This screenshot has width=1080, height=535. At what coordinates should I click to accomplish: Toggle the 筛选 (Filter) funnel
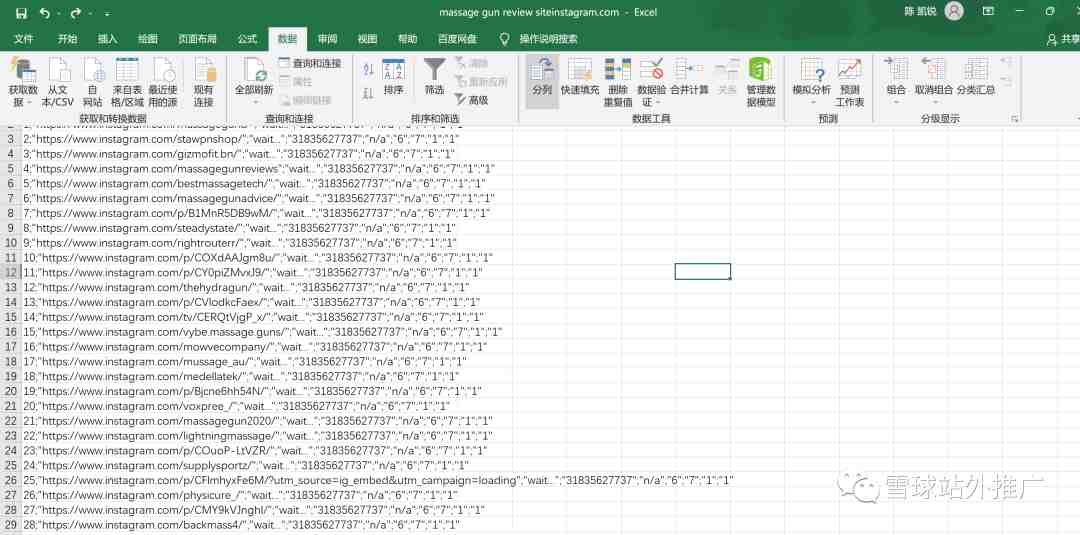click(434, 76)
